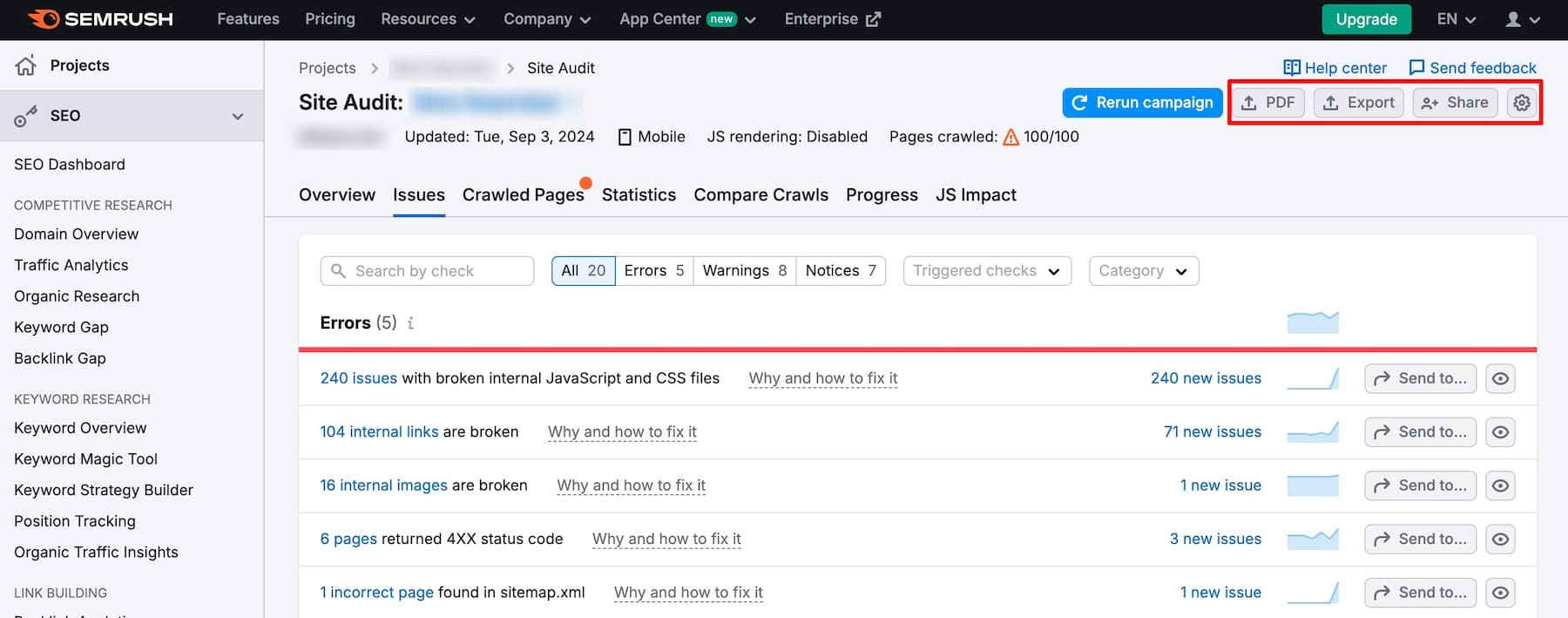
Task: Toggle visibility for broken internal links check
Action: click(x=1500, y=432)
